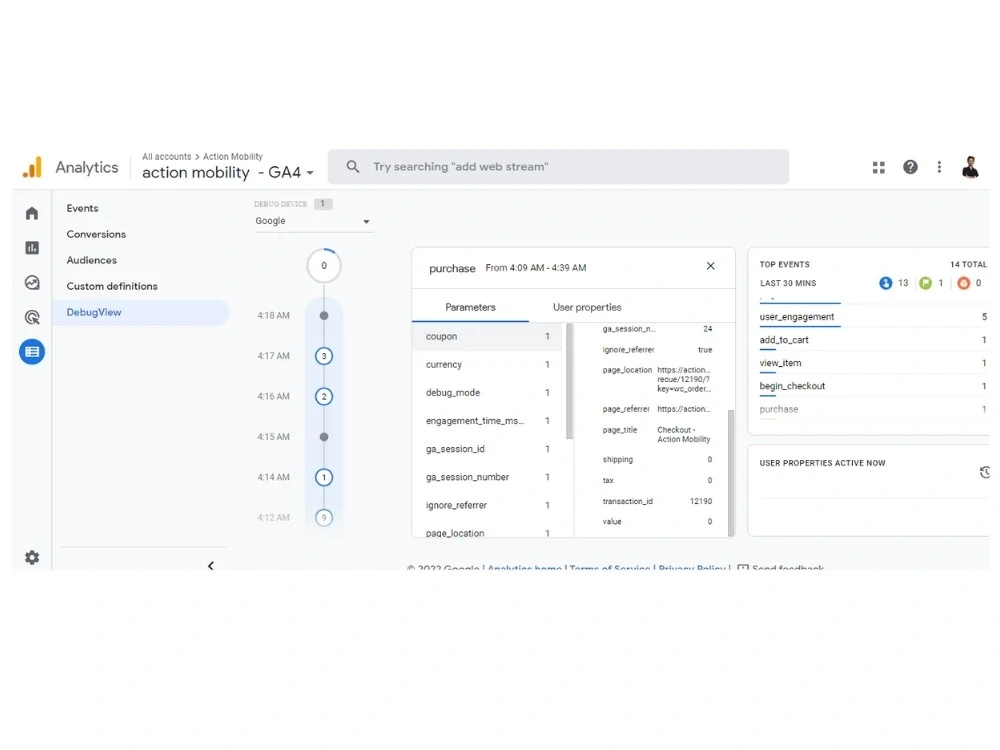
Task: Go to Audiences in the menu
Action: 92,260
